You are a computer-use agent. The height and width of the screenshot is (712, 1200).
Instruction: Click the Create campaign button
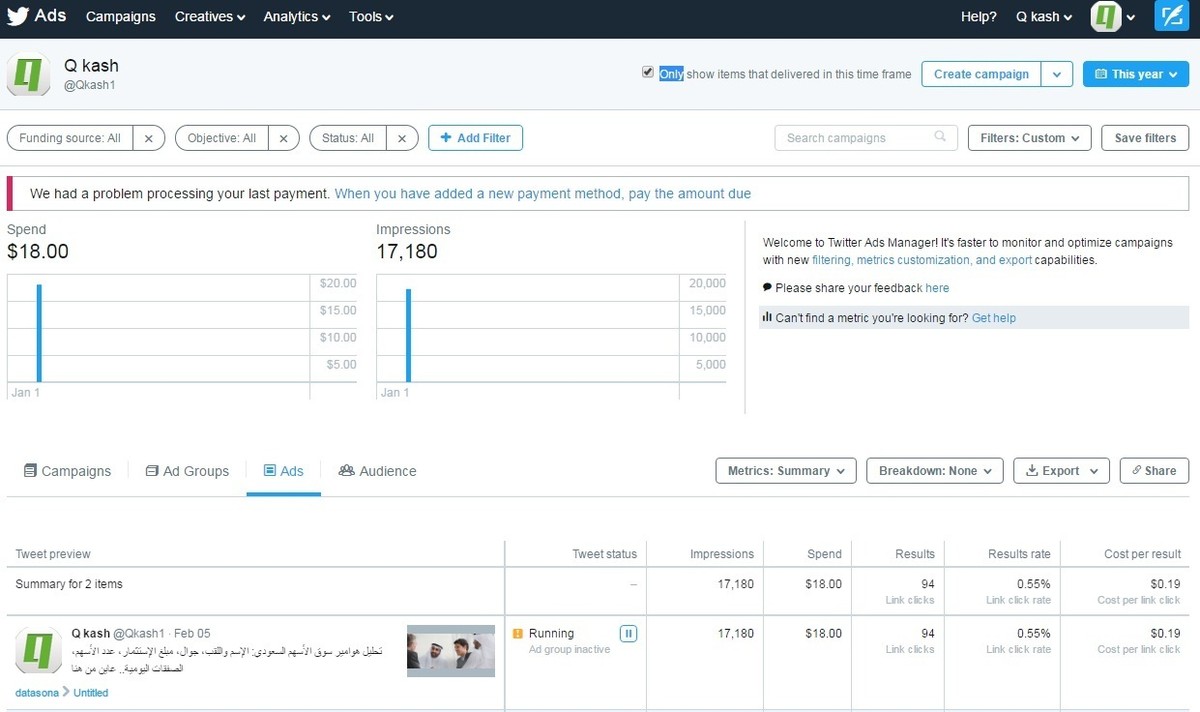pyautogui.click(x=980, y=74)
